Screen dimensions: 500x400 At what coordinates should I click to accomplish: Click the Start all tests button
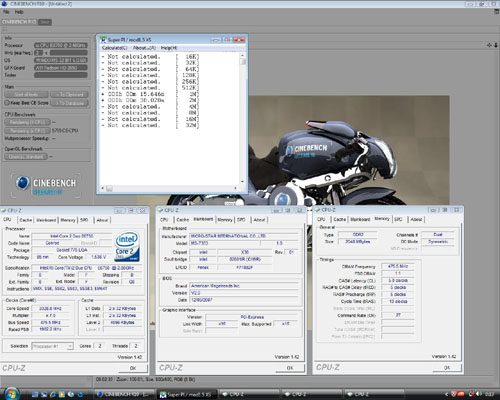(x=26, y=94)
